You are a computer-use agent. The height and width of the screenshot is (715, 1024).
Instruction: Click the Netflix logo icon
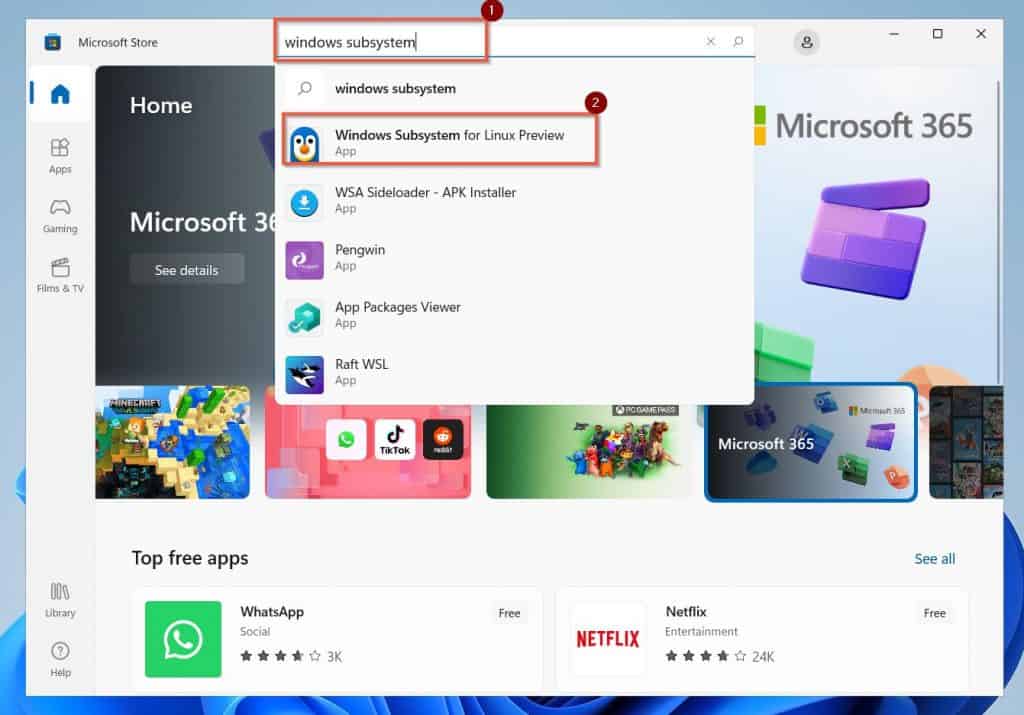pyautogui.click(x=607, y=639)
